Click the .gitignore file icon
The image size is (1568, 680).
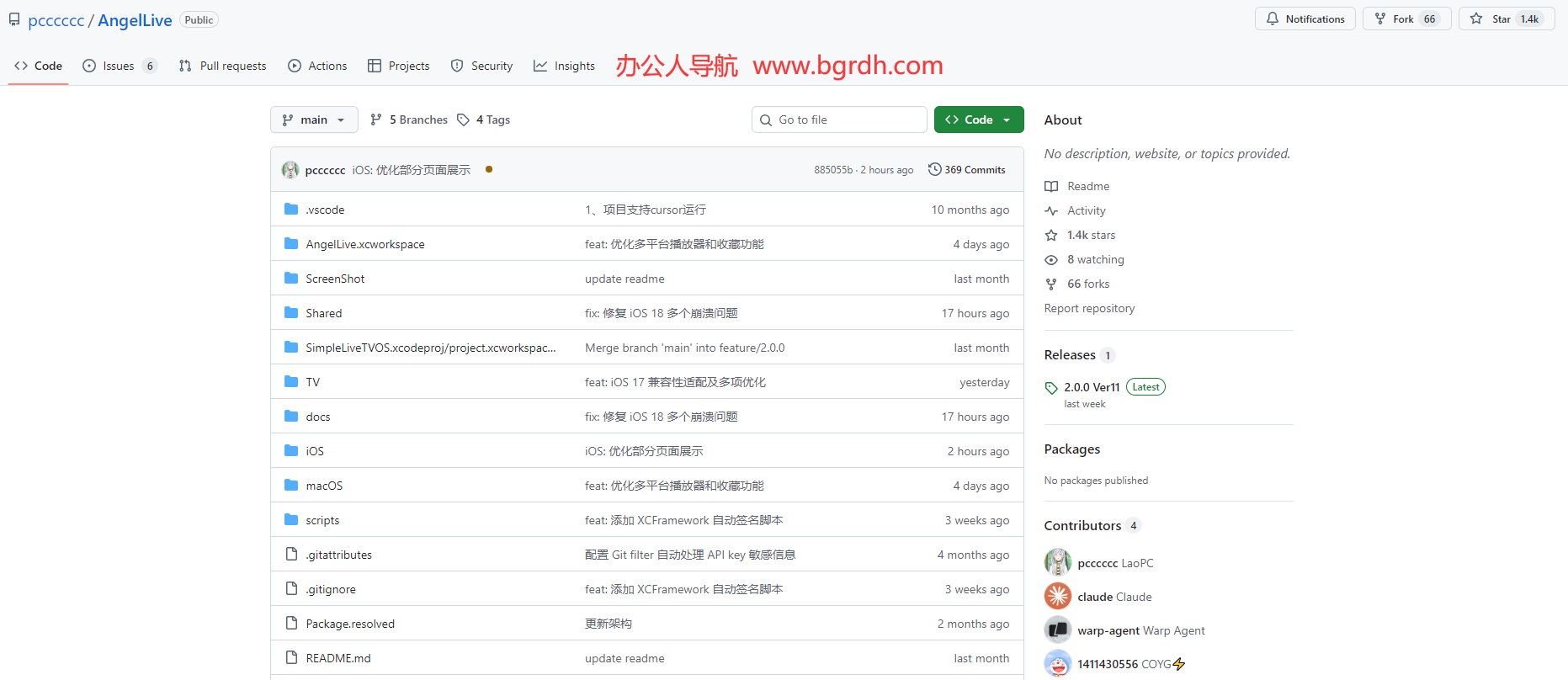pyautogui.click(x=291, y=588)
